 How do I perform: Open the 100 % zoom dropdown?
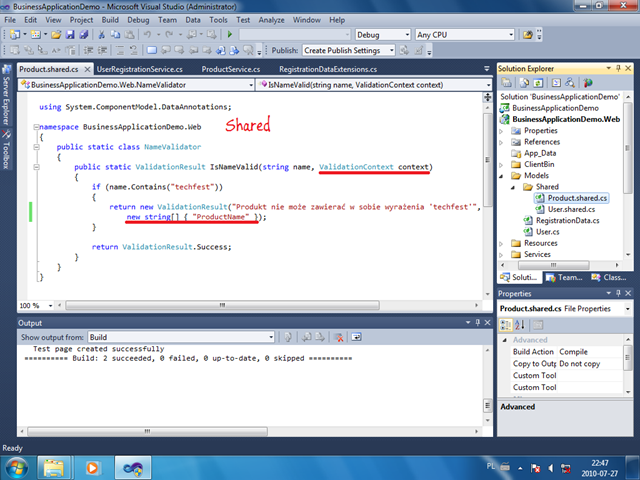[51, 305]
